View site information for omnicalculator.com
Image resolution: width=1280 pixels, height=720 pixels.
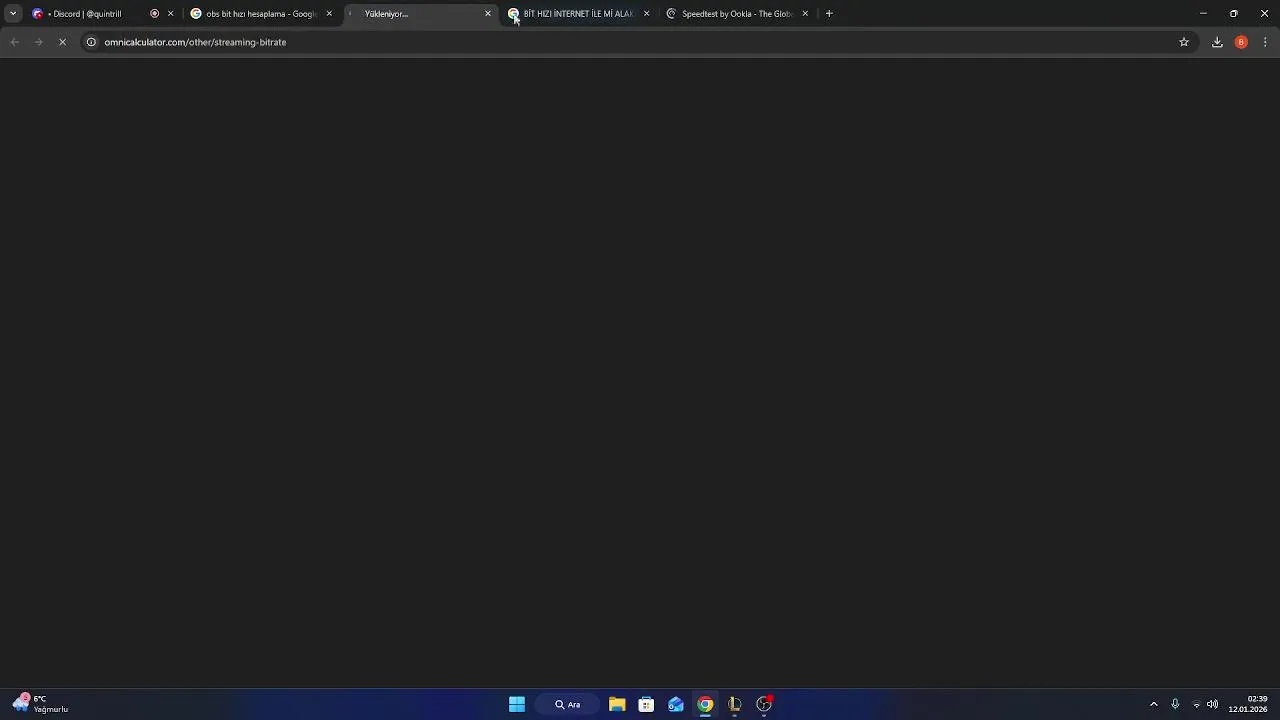(x=91, y=42)
